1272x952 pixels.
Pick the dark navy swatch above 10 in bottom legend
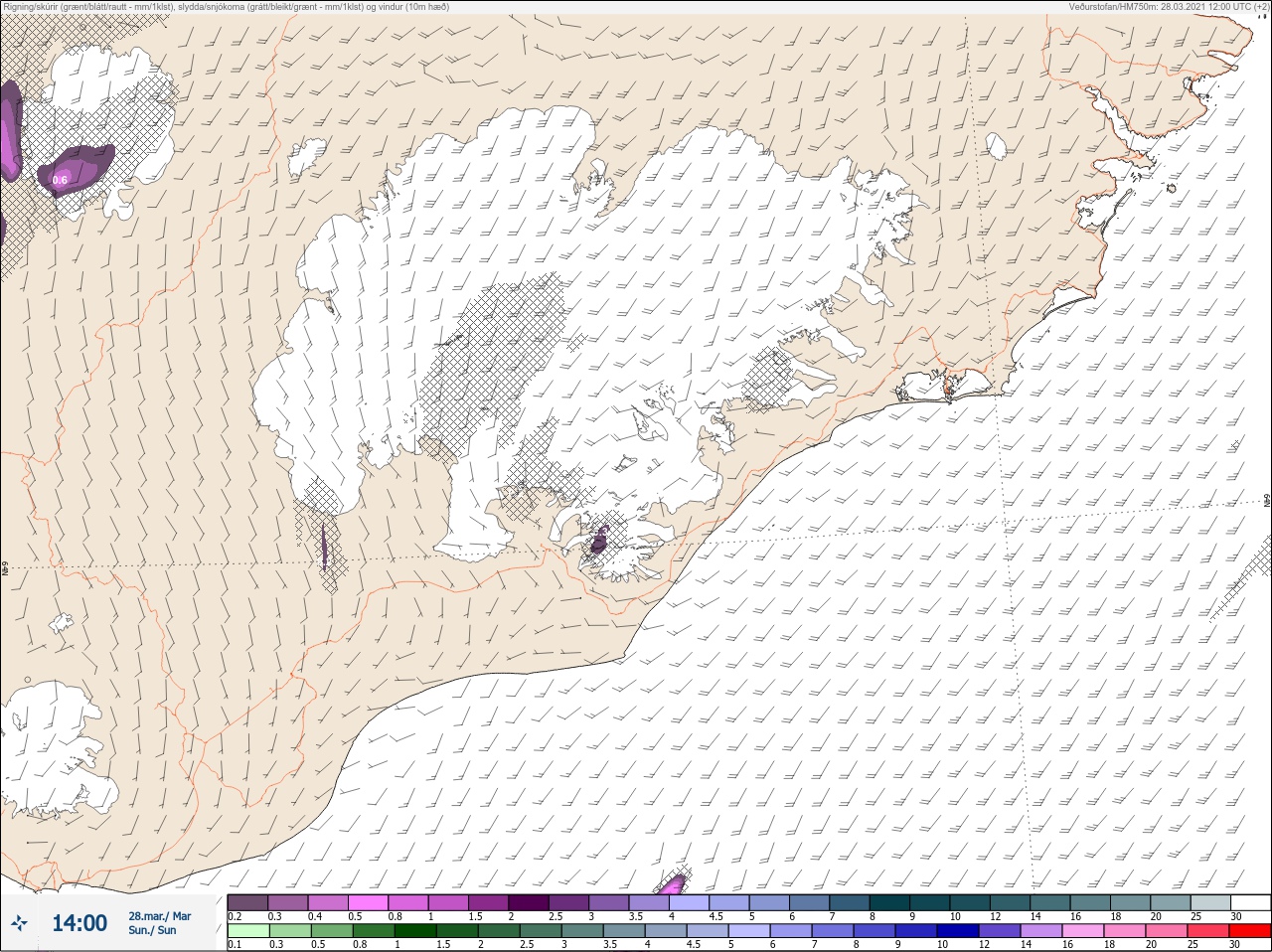[x=958, y=931]
